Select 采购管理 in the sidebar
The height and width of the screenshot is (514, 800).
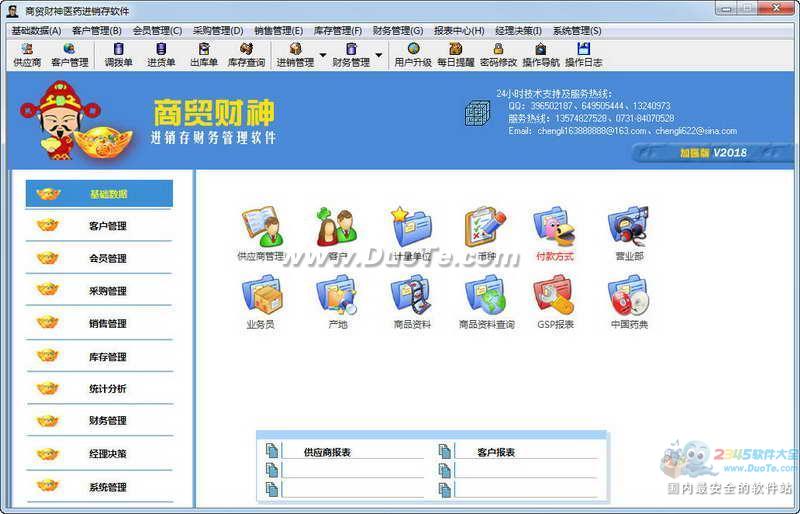point(99,291)
